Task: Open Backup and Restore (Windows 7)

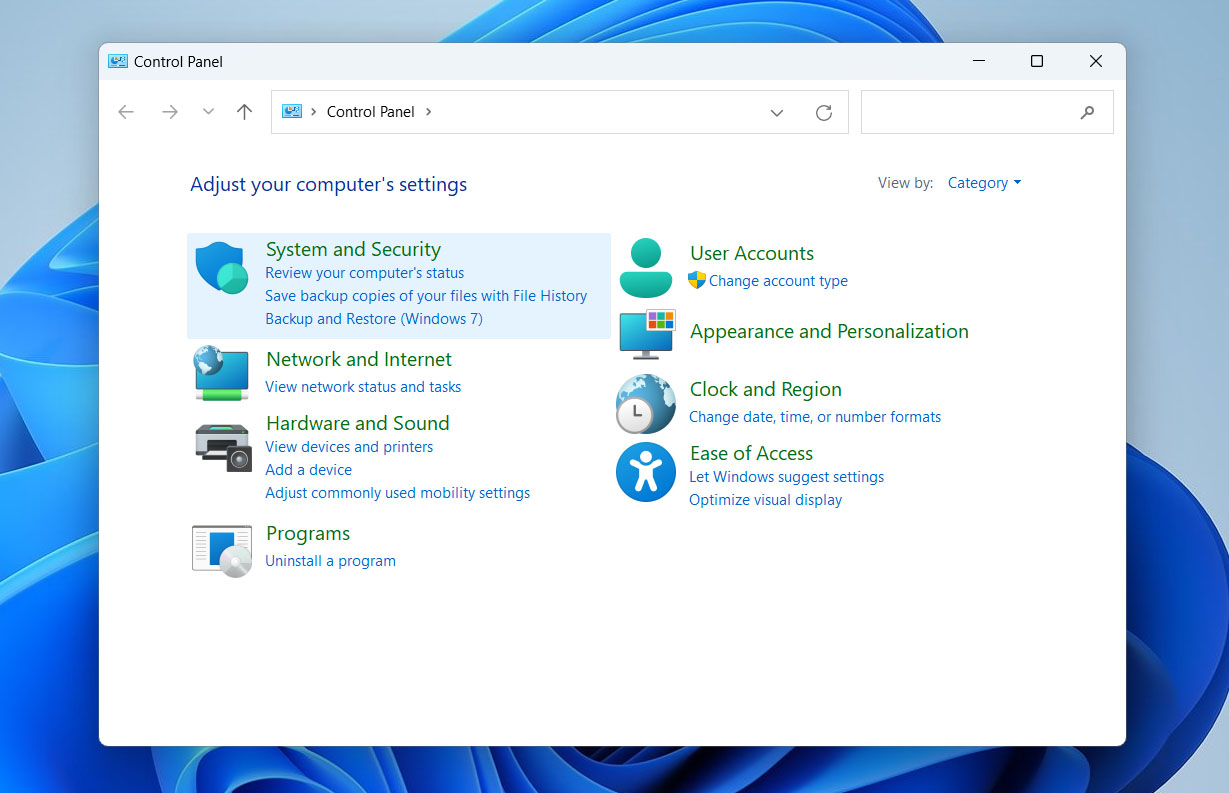Action: pos(374,319)
